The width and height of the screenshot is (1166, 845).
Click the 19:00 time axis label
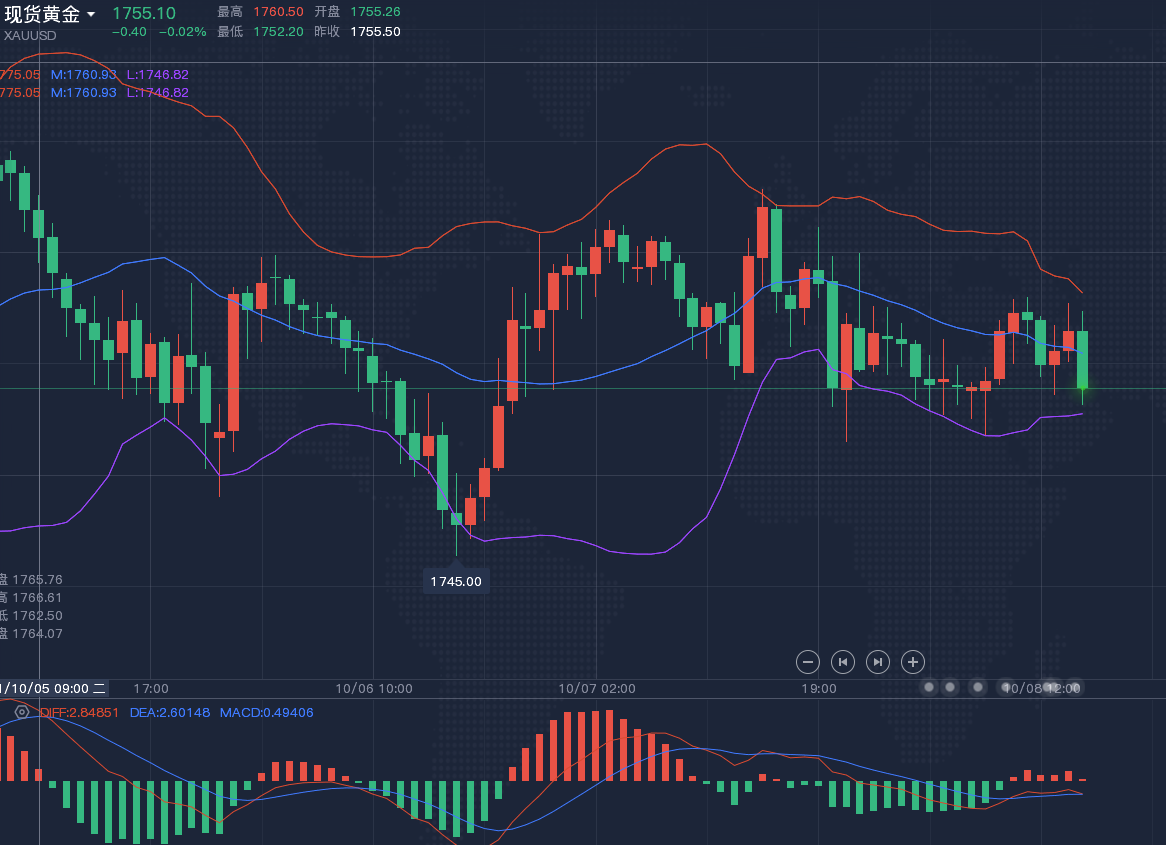coord(819,689)
